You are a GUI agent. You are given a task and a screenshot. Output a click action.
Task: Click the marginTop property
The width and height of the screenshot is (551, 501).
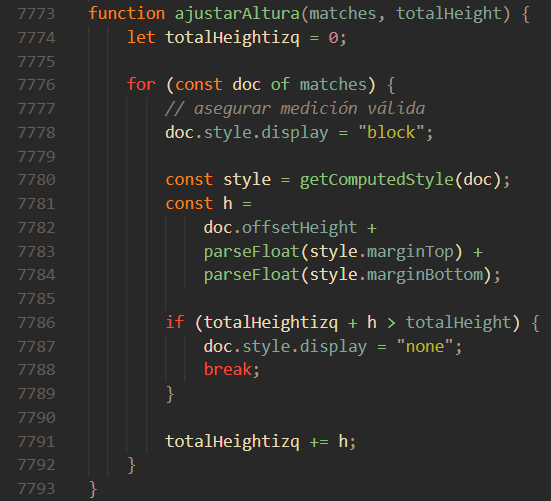[410, 252]
